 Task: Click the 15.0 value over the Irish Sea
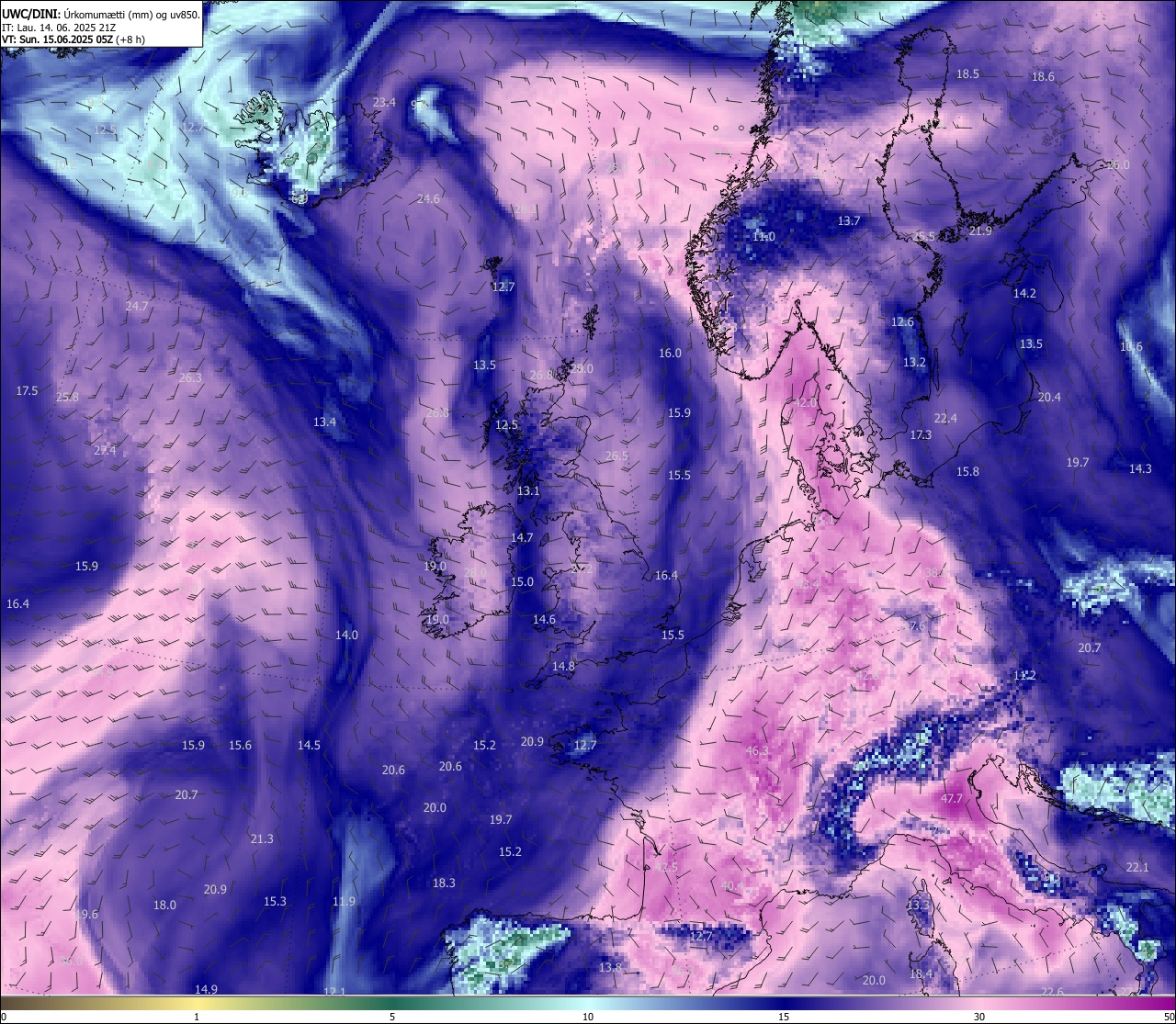click(522, 581)
